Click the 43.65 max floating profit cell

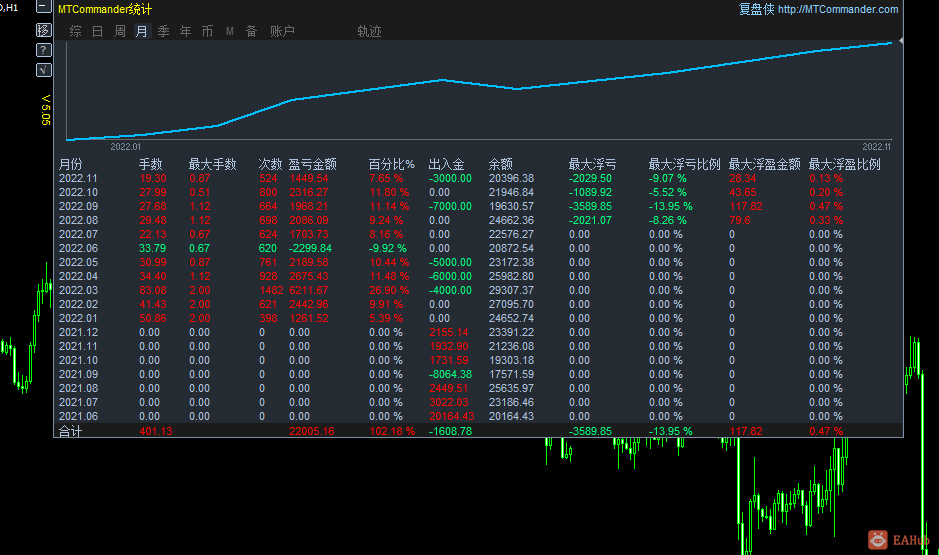coord(743,192)
